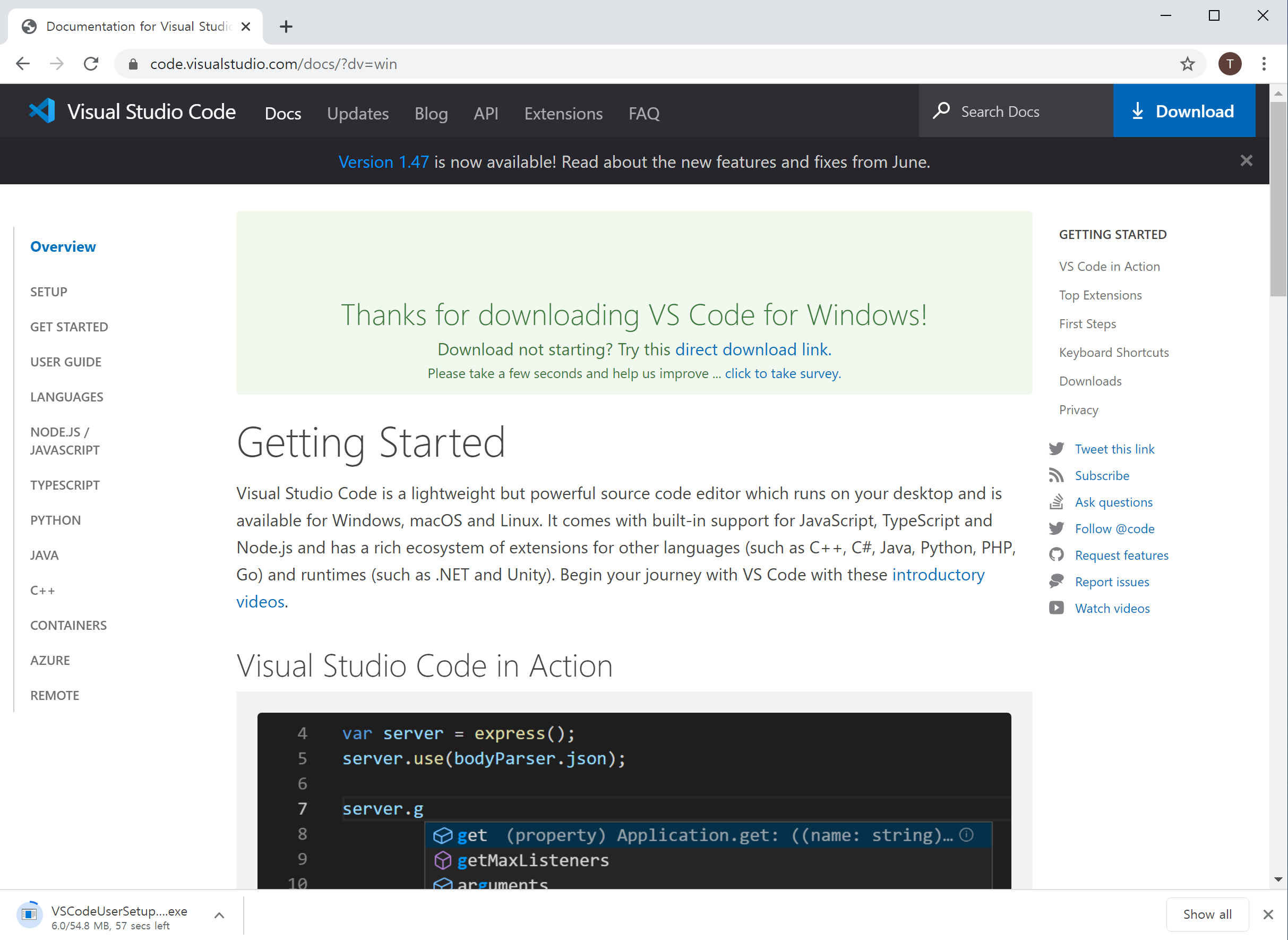The height and width of the screenshot is (940, 1288).
Task: Expand the GET STARTED section
Action: [69, 327]
